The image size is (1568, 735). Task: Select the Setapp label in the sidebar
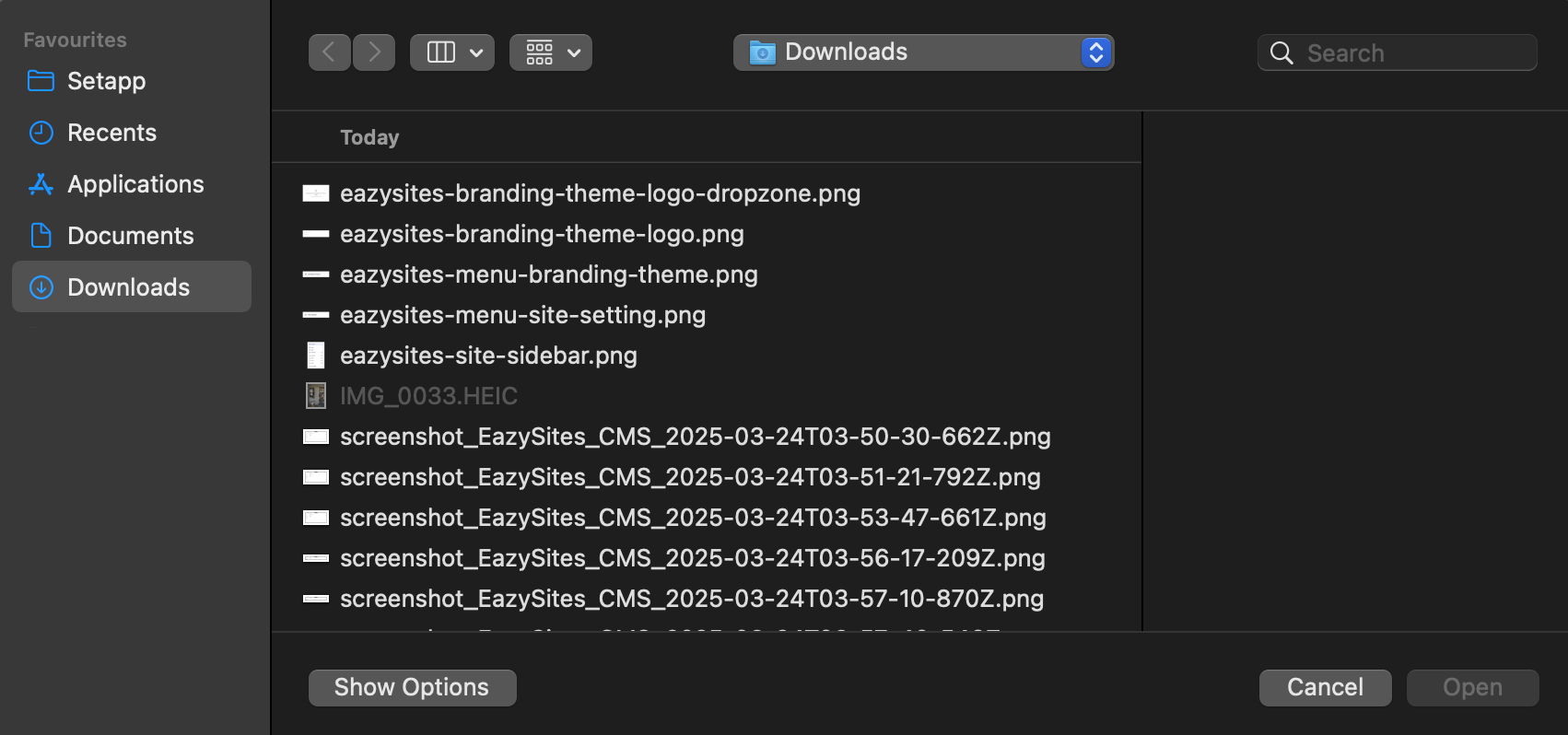coord(107,81)
